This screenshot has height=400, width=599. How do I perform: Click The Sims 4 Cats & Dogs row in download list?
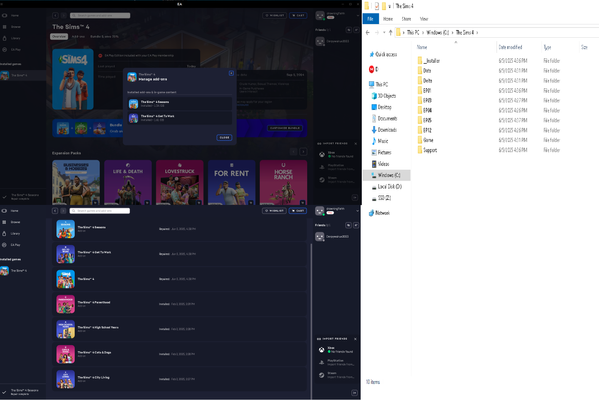(180, 354)
